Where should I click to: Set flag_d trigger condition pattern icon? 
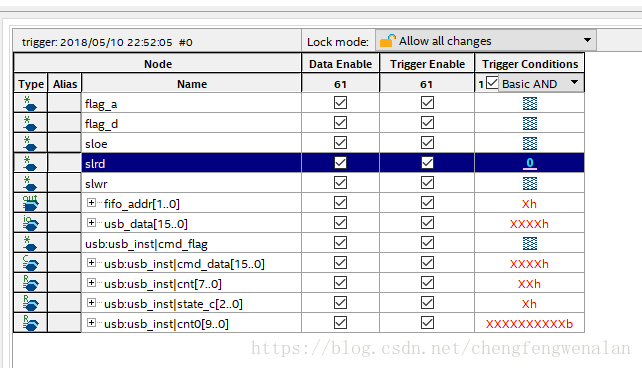click(x=530, y=124)
